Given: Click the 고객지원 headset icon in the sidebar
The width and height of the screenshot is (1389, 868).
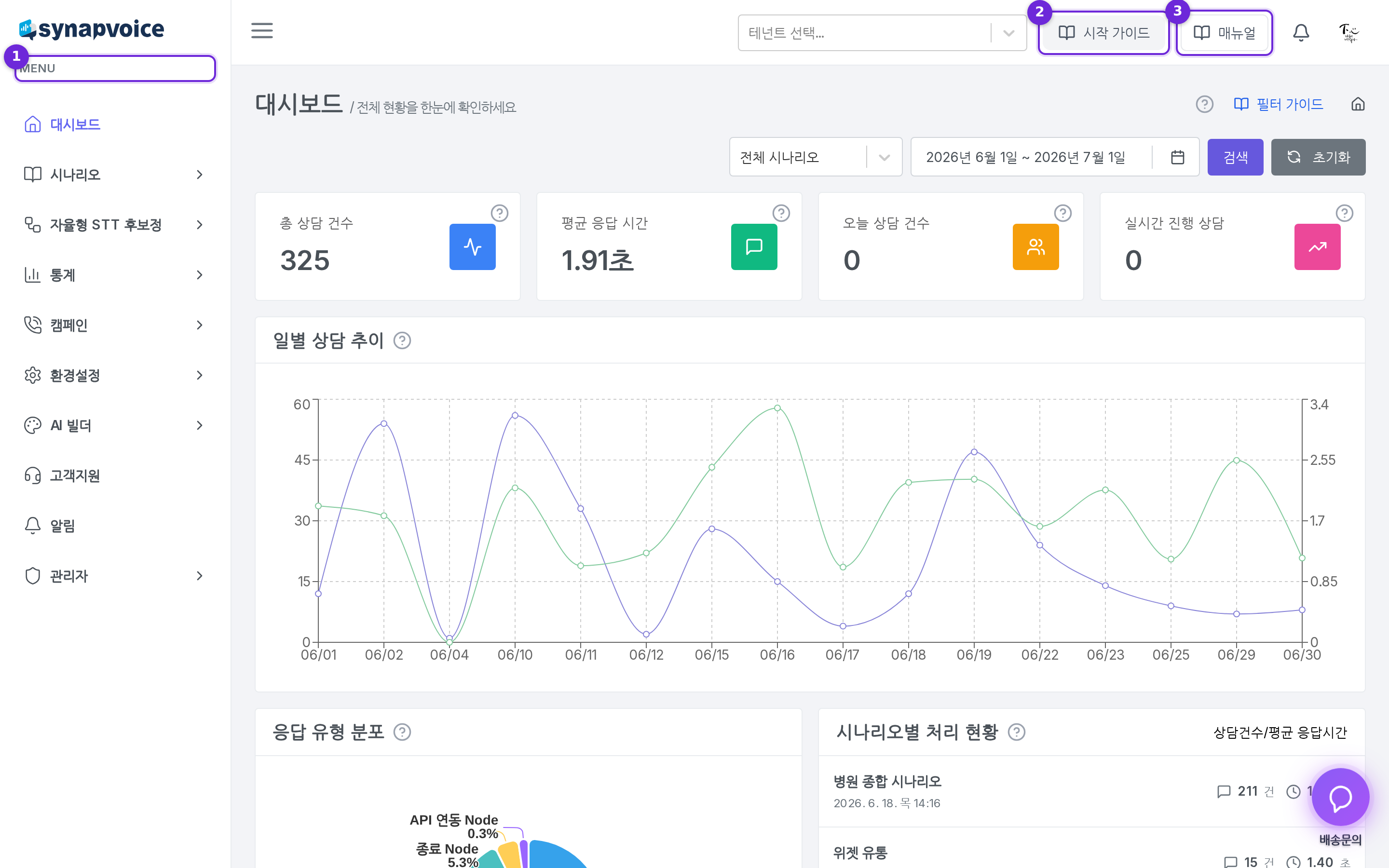Looking at the screenshot, I should [x=33, y=475].
